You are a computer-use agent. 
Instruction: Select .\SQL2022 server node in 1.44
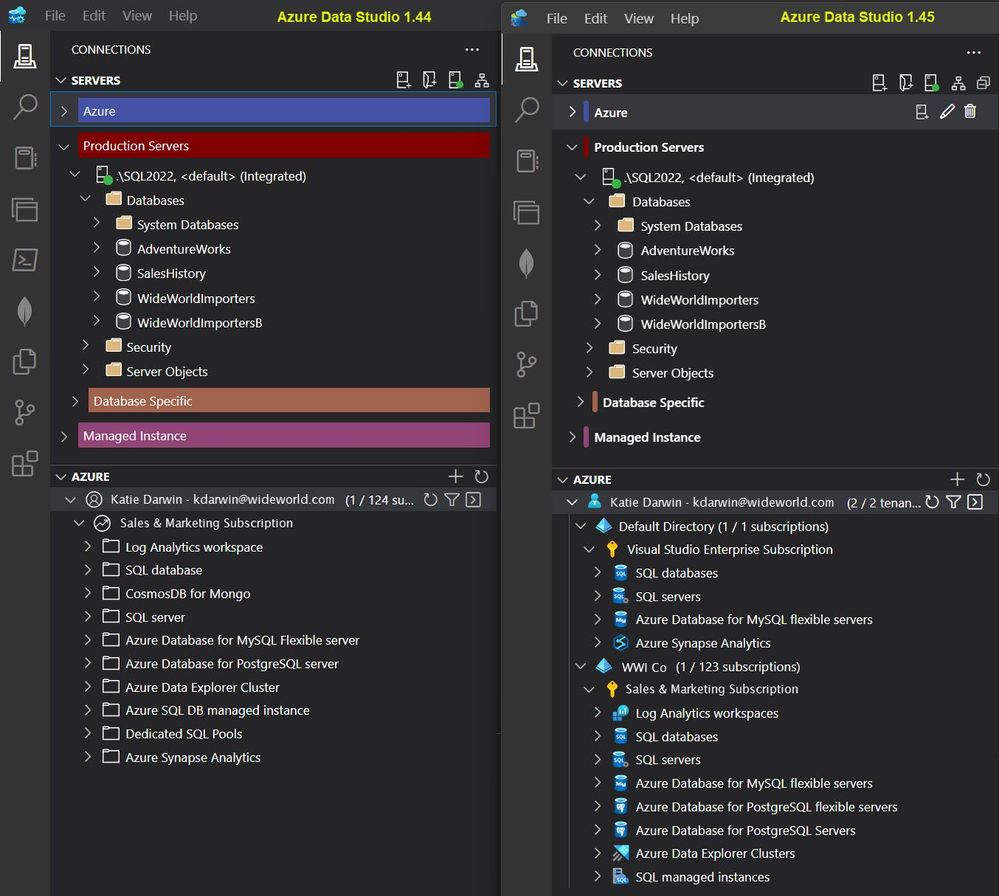(x=211, y=176)
